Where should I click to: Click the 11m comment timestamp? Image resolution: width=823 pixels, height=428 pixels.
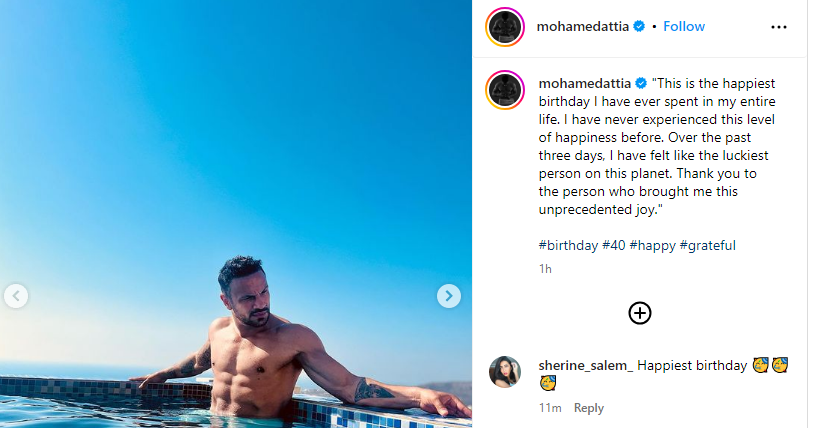coord(549,408)
